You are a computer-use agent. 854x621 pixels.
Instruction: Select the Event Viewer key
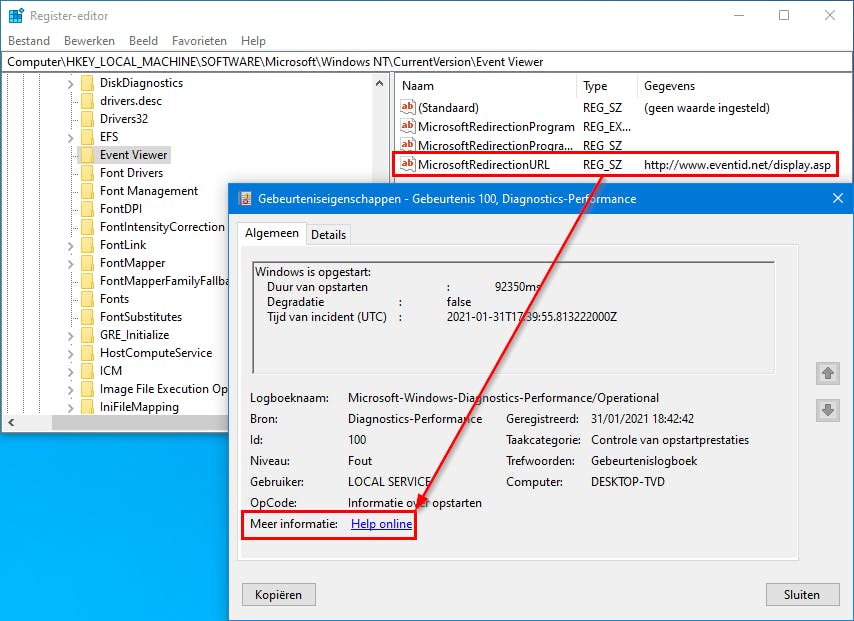tap(133, 155)
